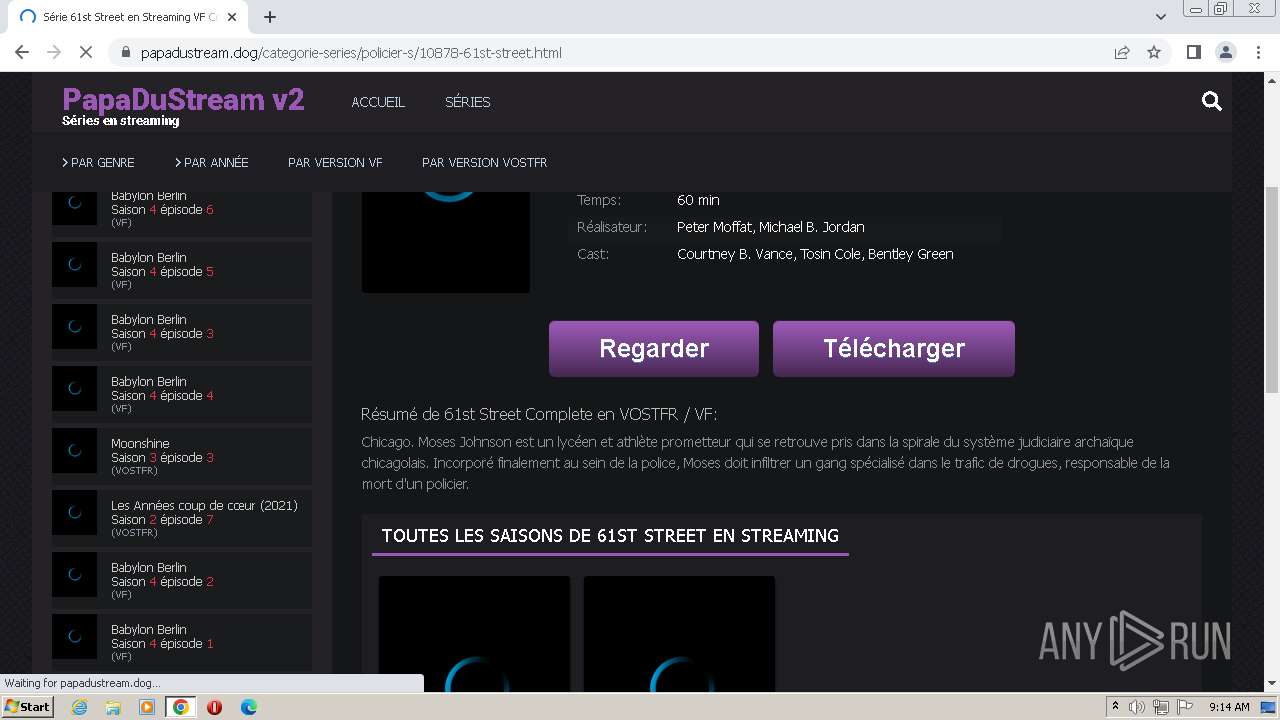1280x720 pixels.
Task: View site information lock icon
Action: (x=126, y=52)
